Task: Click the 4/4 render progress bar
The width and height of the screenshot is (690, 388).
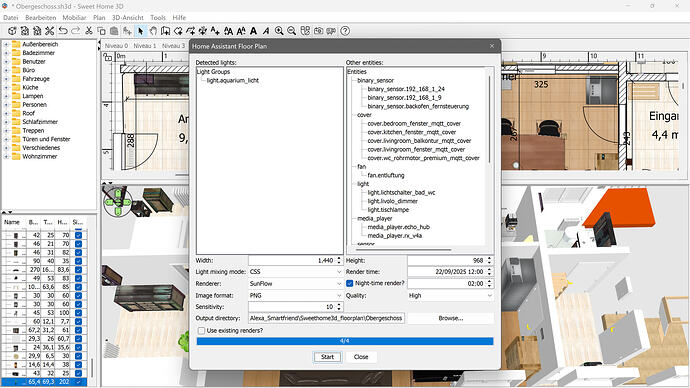Action: point(345,341)
